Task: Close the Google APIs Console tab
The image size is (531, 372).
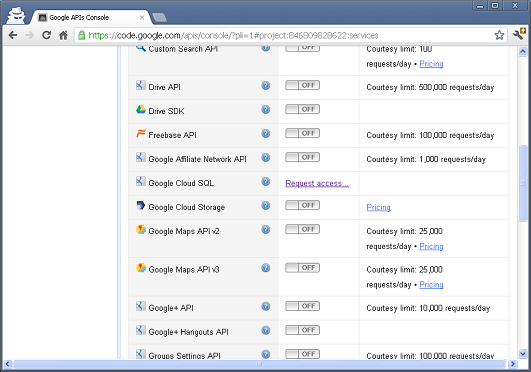Action: tap(142, 17)
